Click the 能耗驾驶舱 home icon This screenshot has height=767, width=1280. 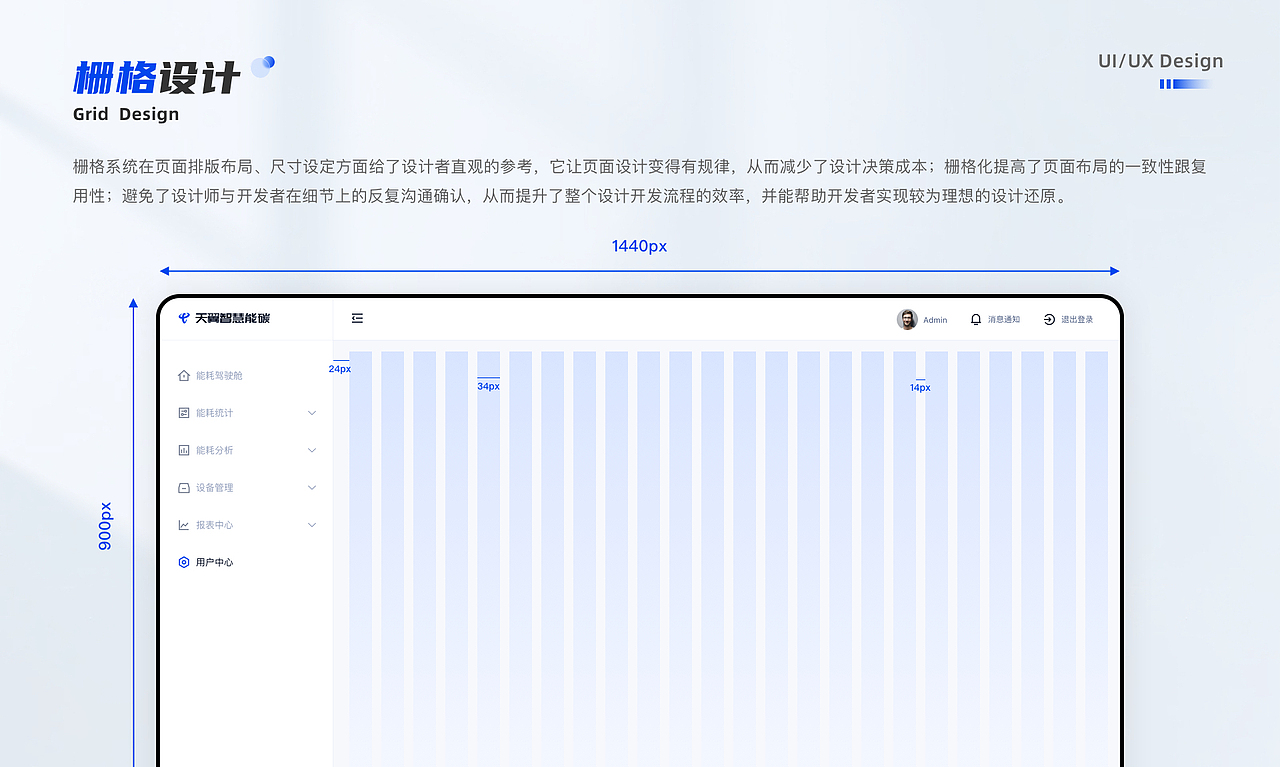point(184,375)
